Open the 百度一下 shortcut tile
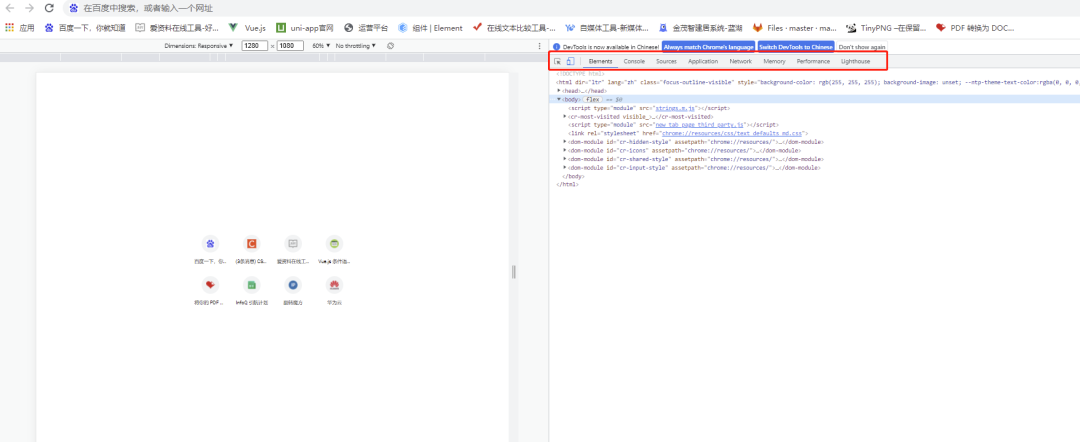 coord(210,249)
